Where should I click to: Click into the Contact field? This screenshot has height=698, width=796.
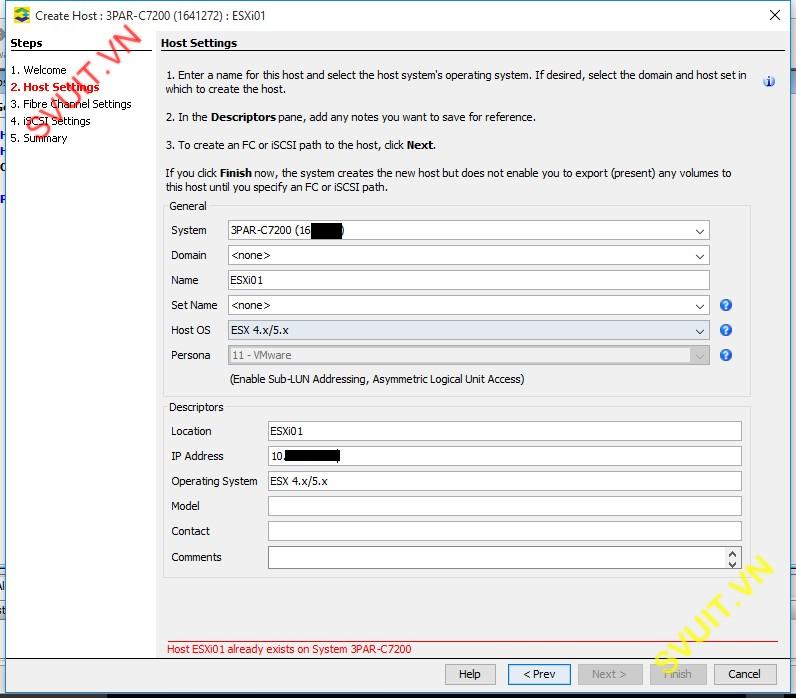coord(505,531)
